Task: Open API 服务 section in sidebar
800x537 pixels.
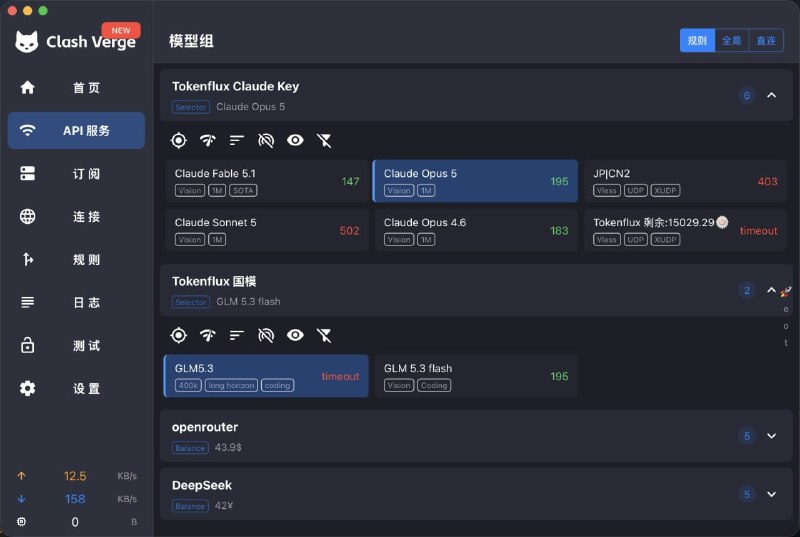Action: coord(77,131)
